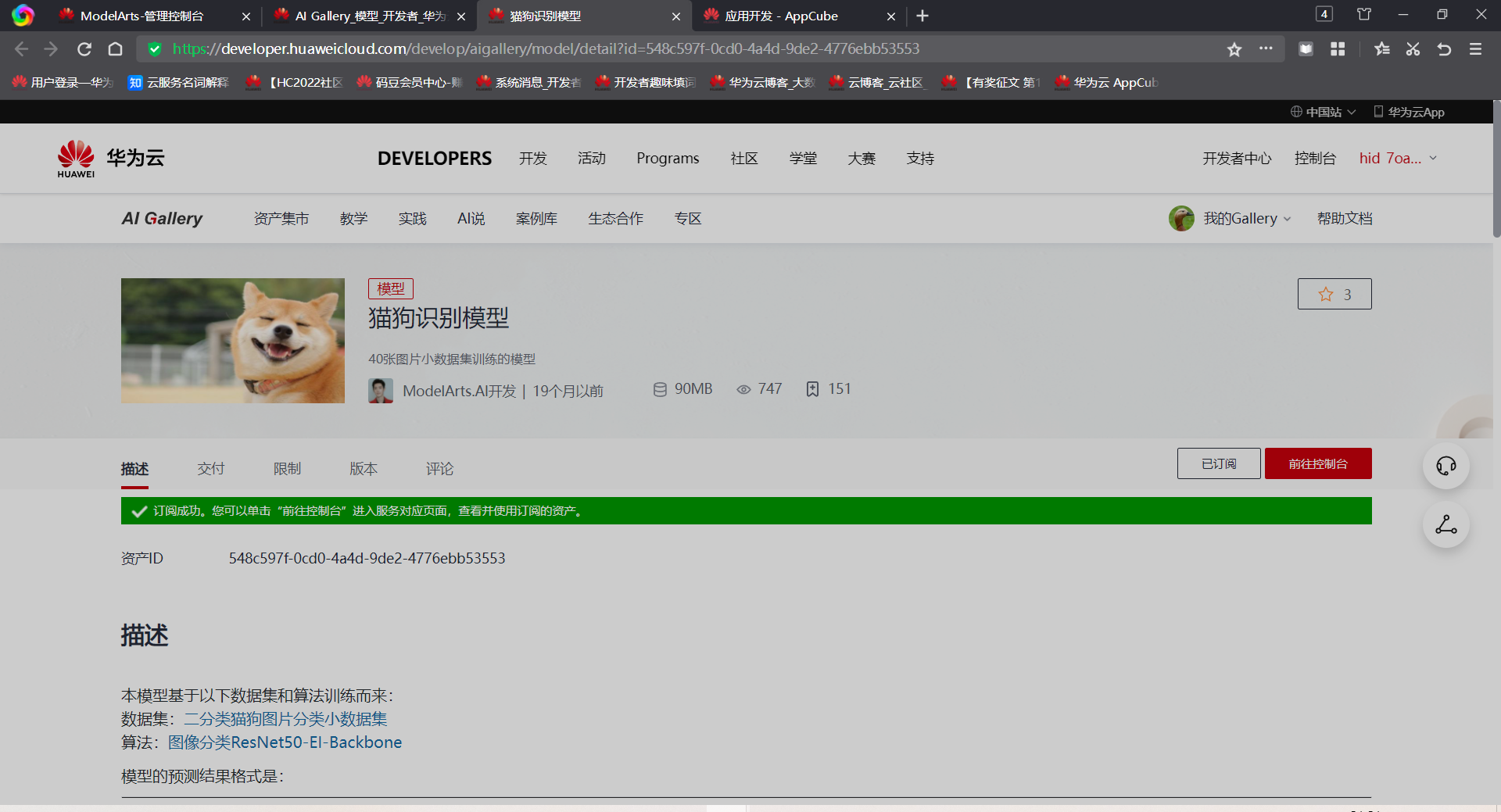Open the 学堂 menu
The height and width of the screenshot is (812, 1501).
[803, 159]
